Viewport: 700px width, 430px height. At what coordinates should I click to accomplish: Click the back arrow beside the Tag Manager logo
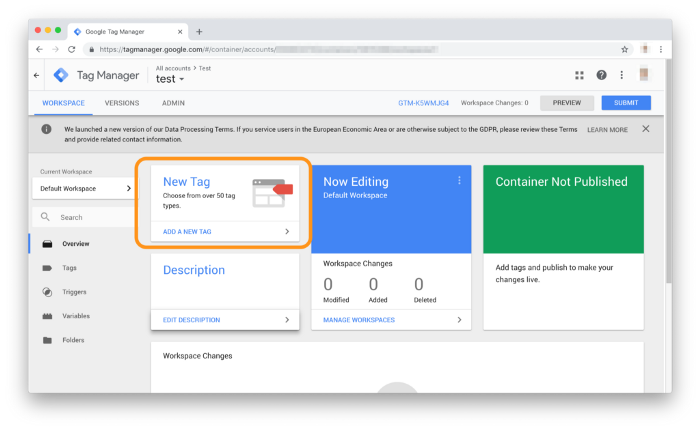[x=37, y=75]
